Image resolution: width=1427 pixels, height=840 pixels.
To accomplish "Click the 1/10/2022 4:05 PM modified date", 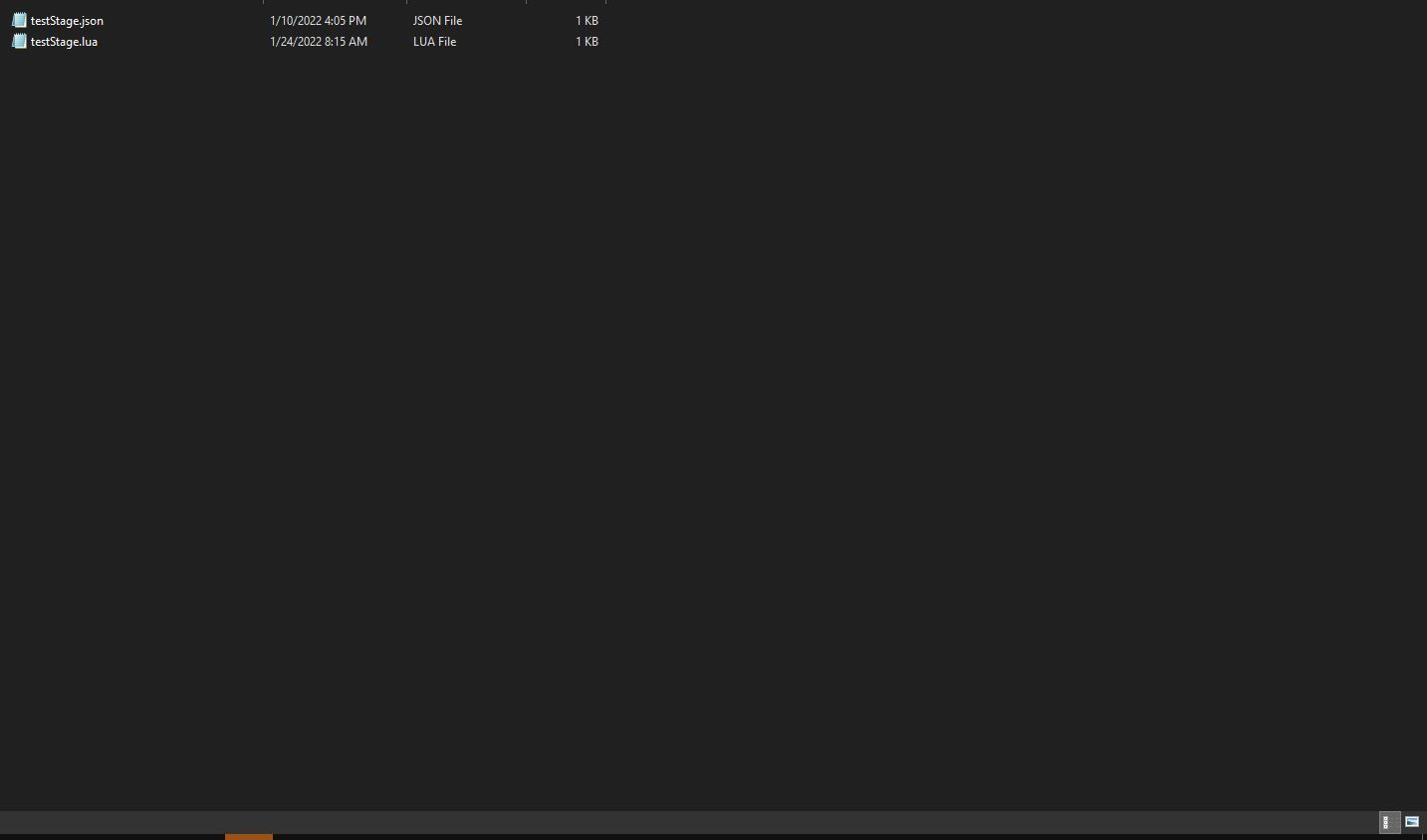I will click(318, 21).
